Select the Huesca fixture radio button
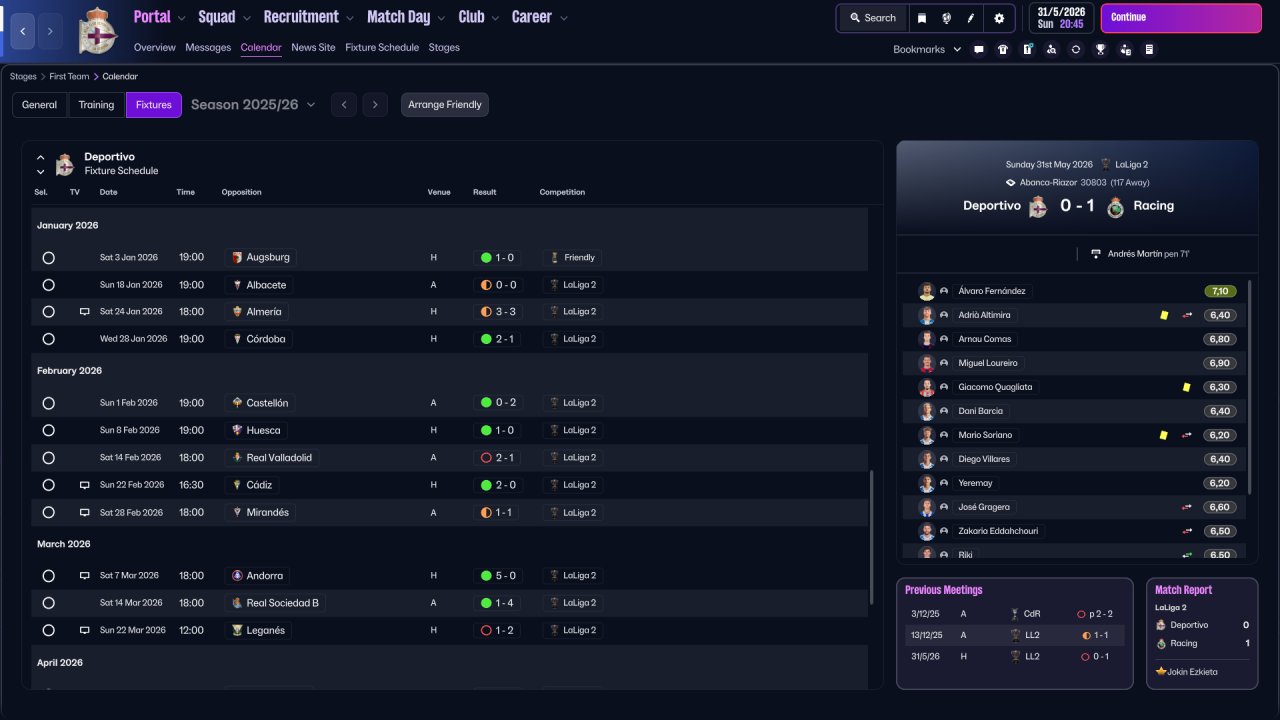 pyautogui.click(x=48, y=430)
